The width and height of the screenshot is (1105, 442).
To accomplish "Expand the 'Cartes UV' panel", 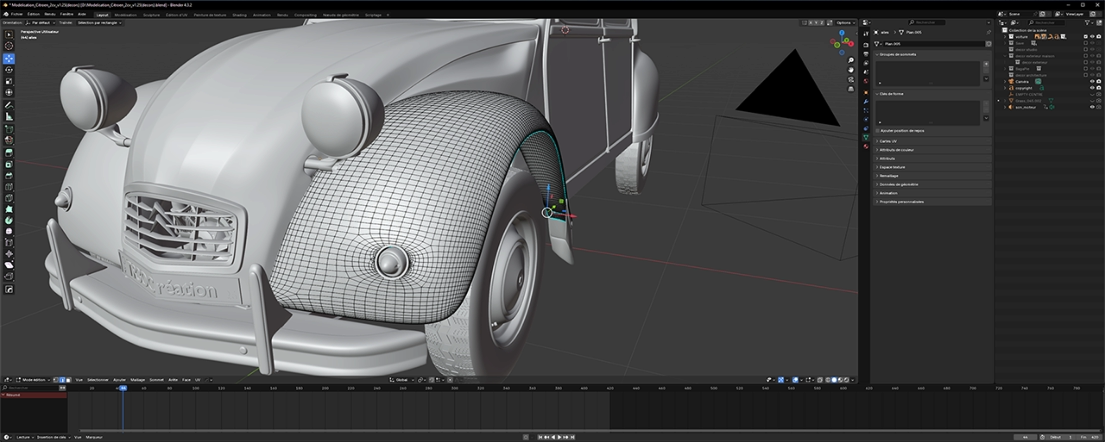I will (889, 141).
